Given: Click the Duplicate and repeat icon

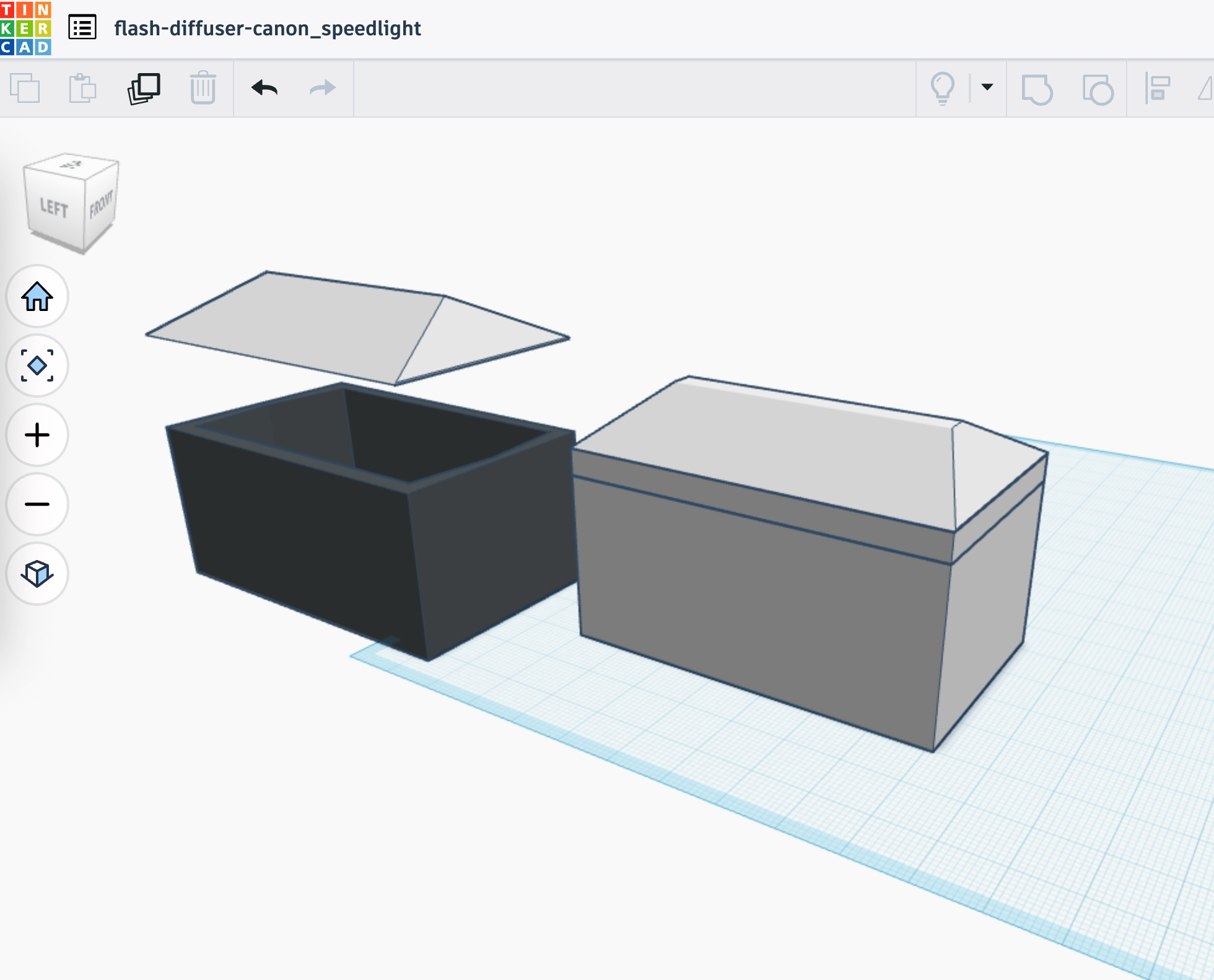Looking at the screenshot, I should point(144,88).
